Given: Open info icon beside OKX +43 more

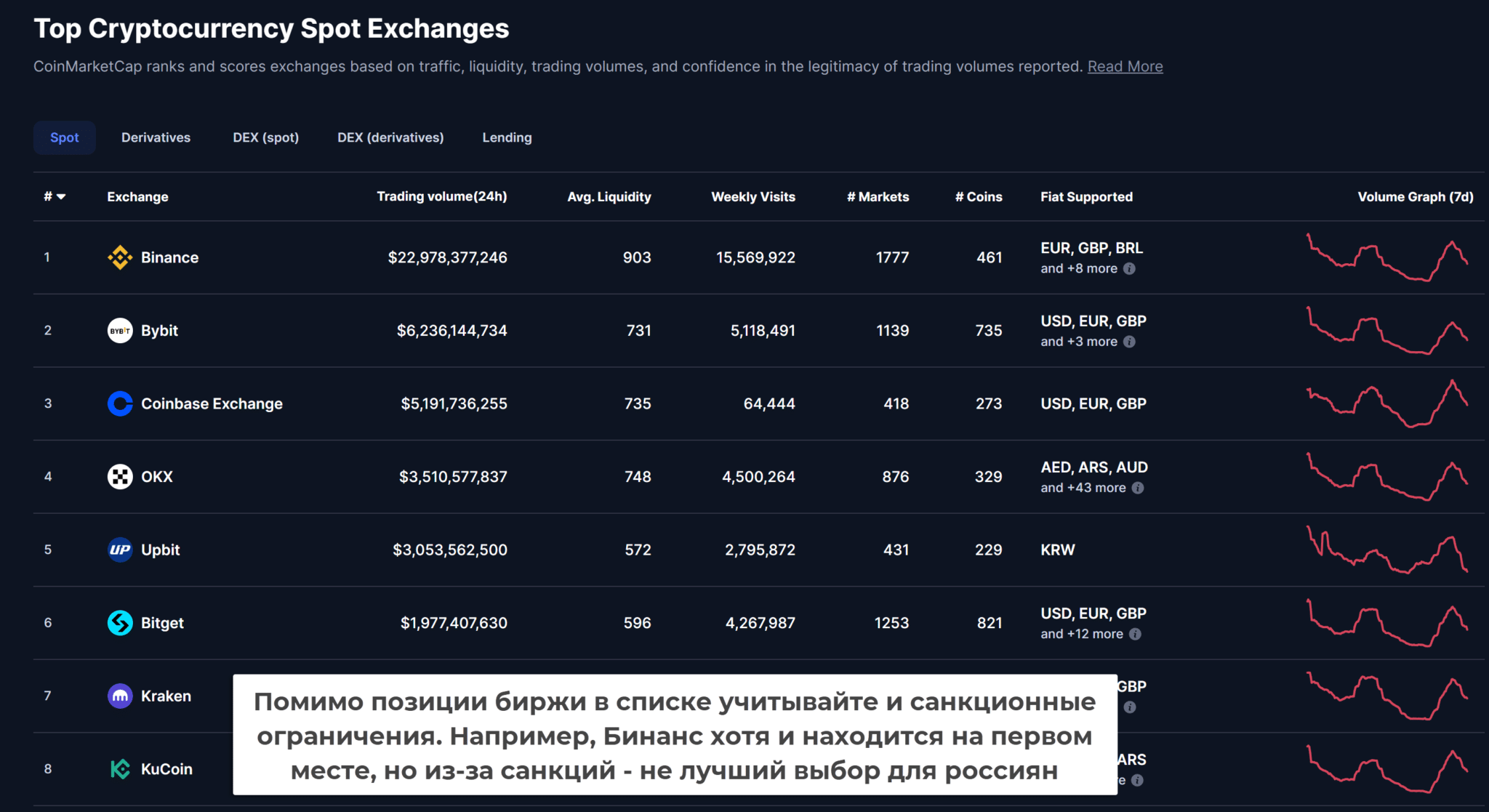Looking at the screenshot, I should tap(1138, 488).
